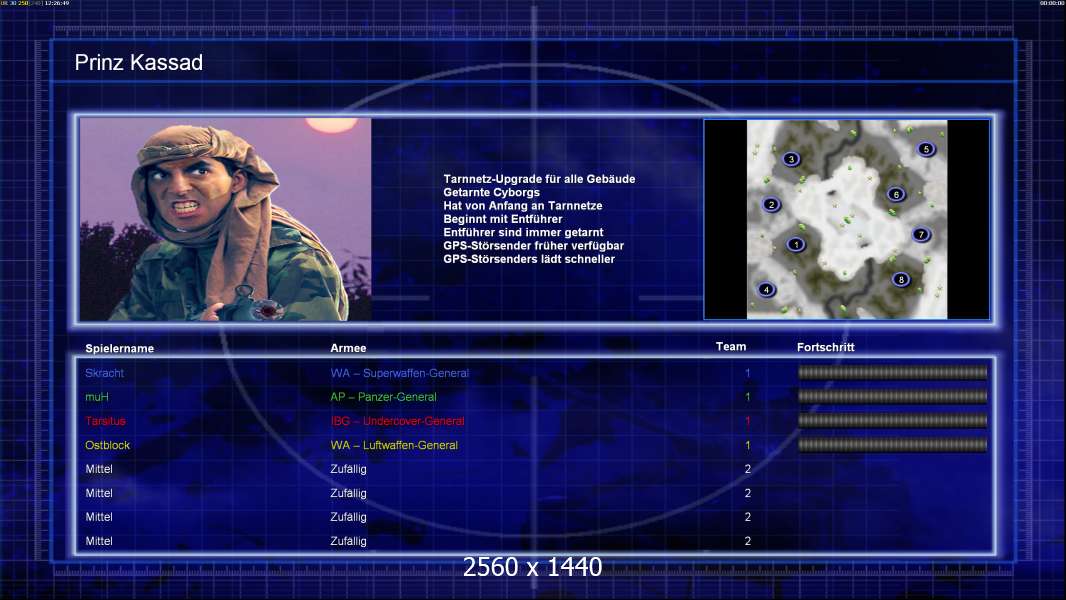Image resolution: width=1066 pixels, height=600 pixels.
Task: Click the Spielername column header
Action: coord(120,349)
